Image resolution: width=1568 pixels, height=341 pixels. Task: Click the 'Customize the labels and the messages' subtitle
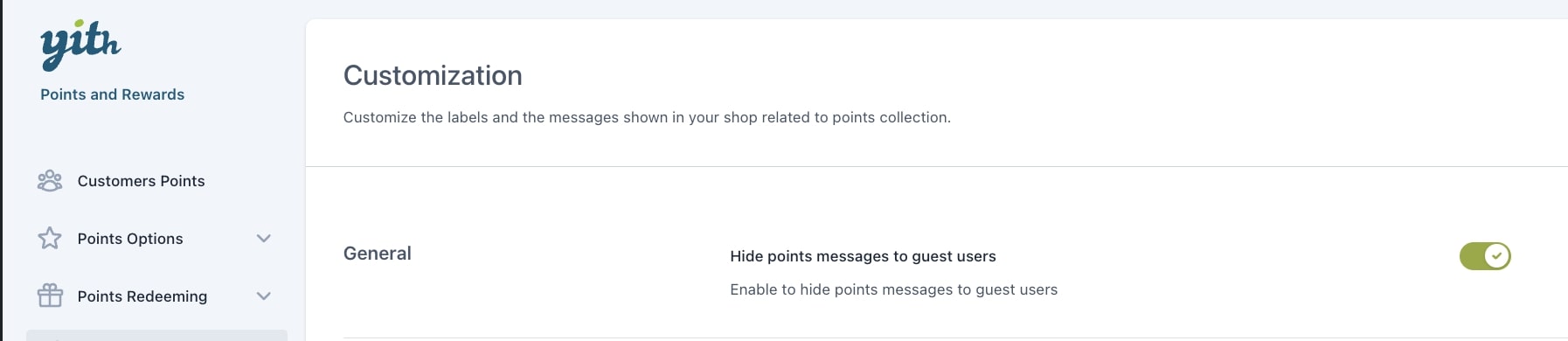[647, 117]
